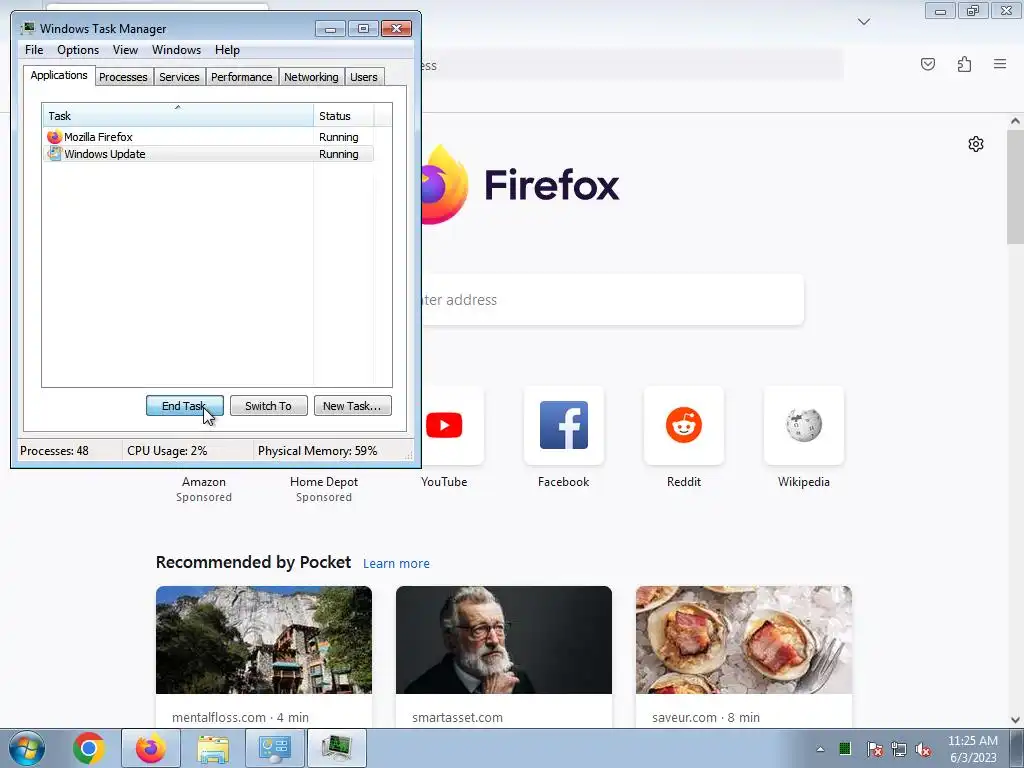Click the Running status for Windows Update
The height and width of the screenshot is (768, 1024).
point(338,154)
